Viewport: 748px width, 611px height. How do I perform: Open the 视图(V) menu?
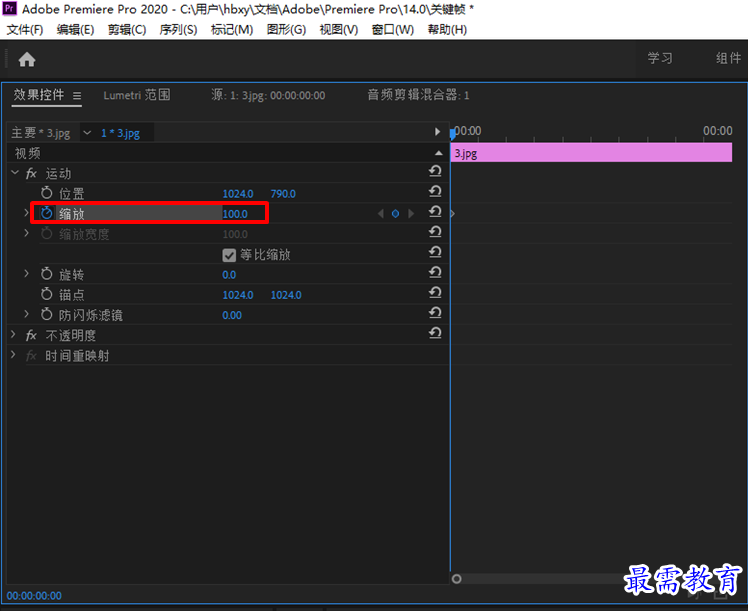(339, 30)
